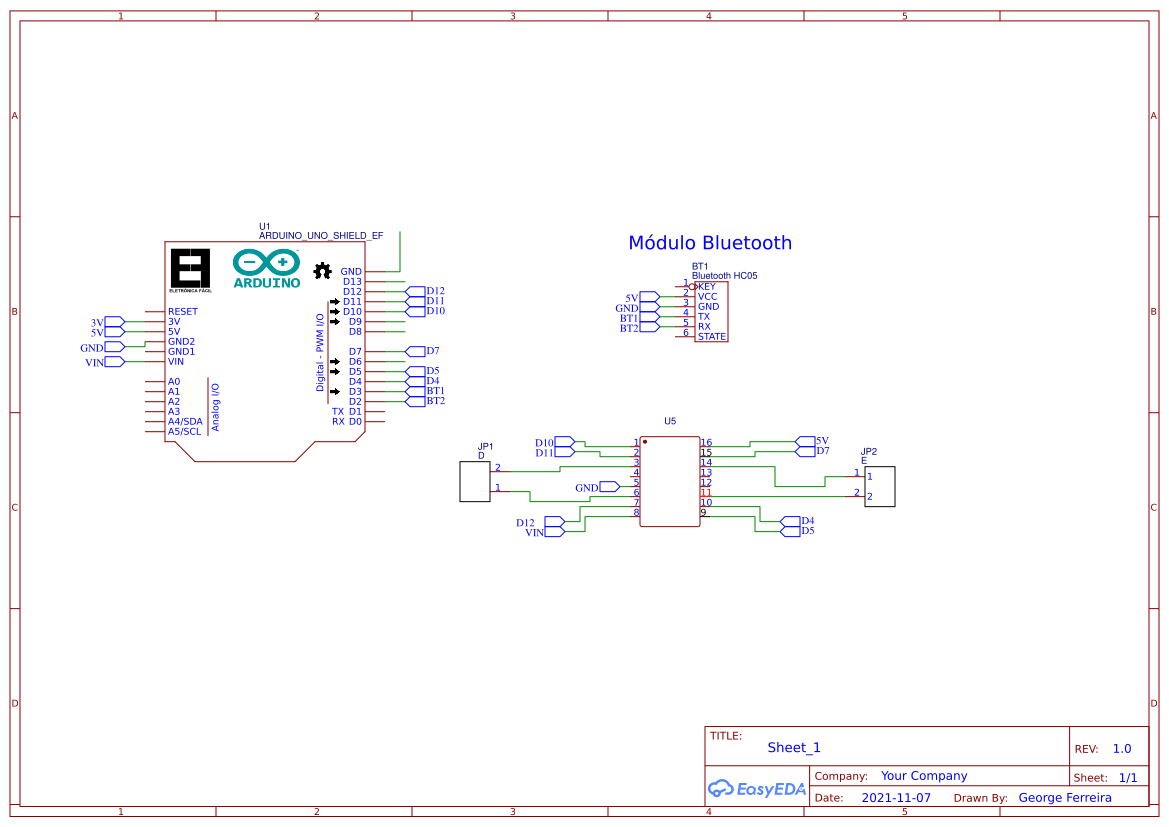Select the D7 net port right of the Arduino
This screenshot has height=827, width=1169.
(x=413, y=351)
